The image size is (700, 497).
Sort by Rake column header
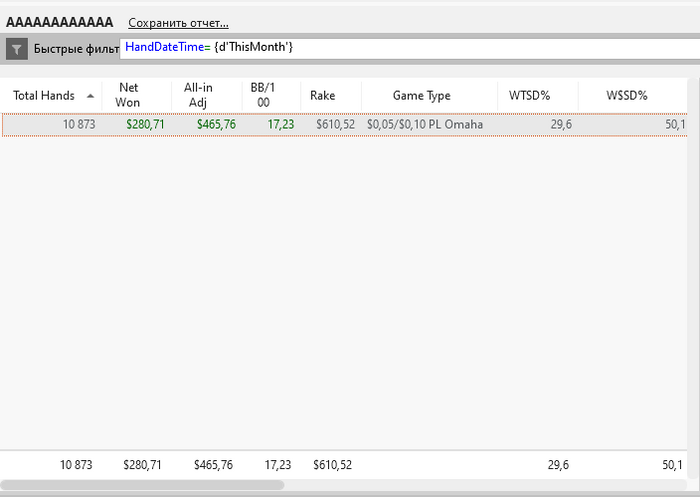point(322,95)
